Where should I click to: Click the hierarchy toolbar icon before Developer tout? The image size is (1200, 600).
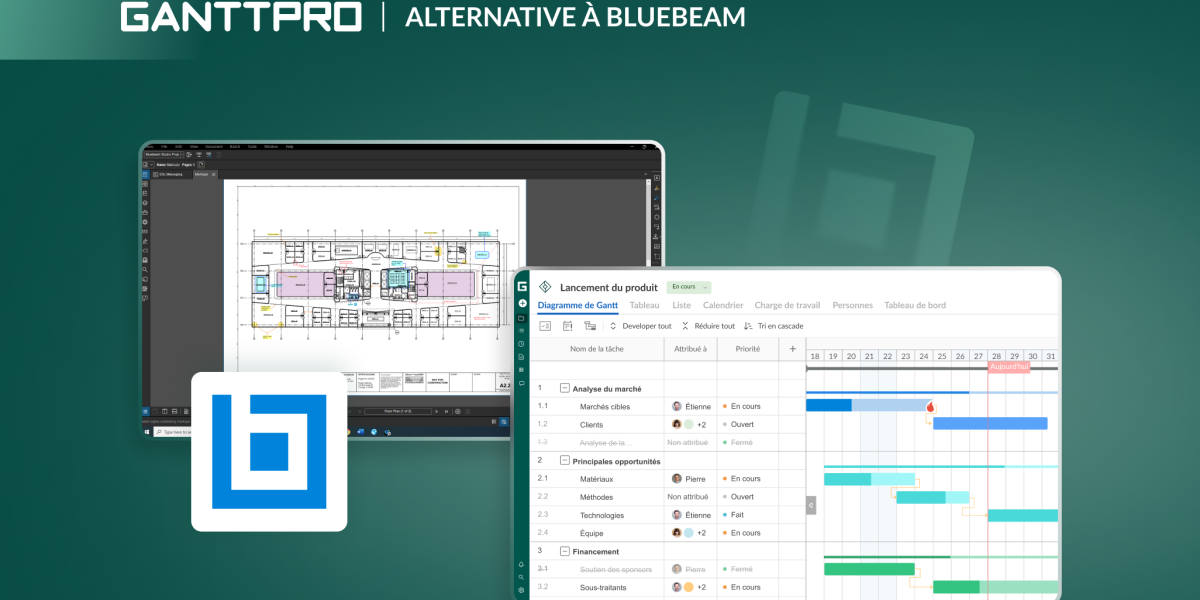click(x=590, y=326)
